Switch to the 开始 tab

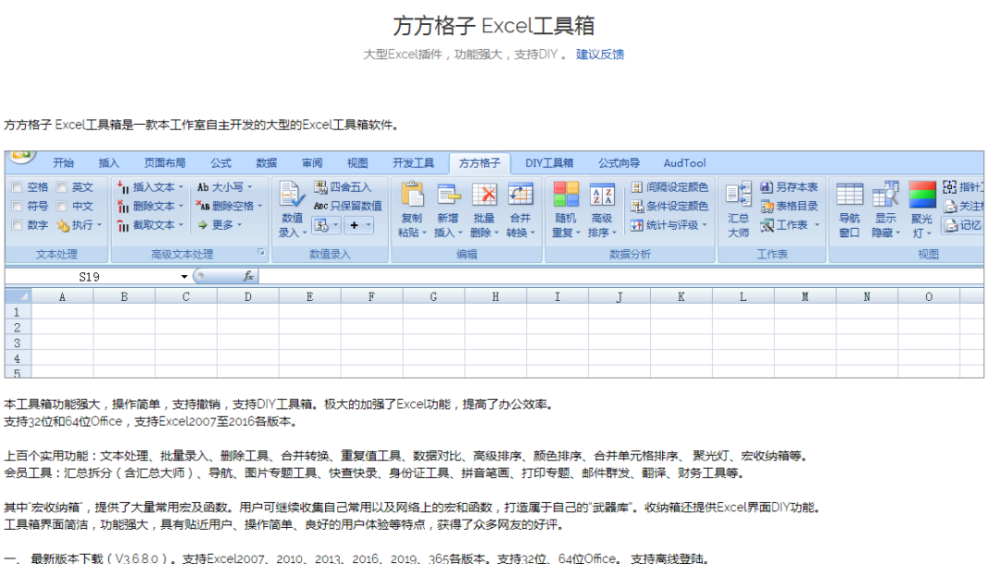point(63,163)
